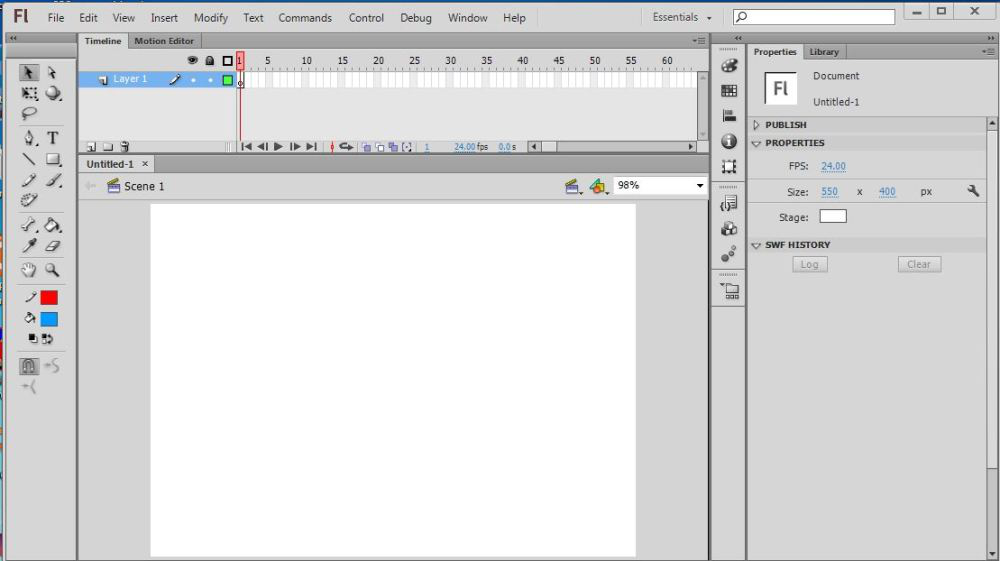
Task: Open the Timeline panel options menu
Action: coord(699,41)
